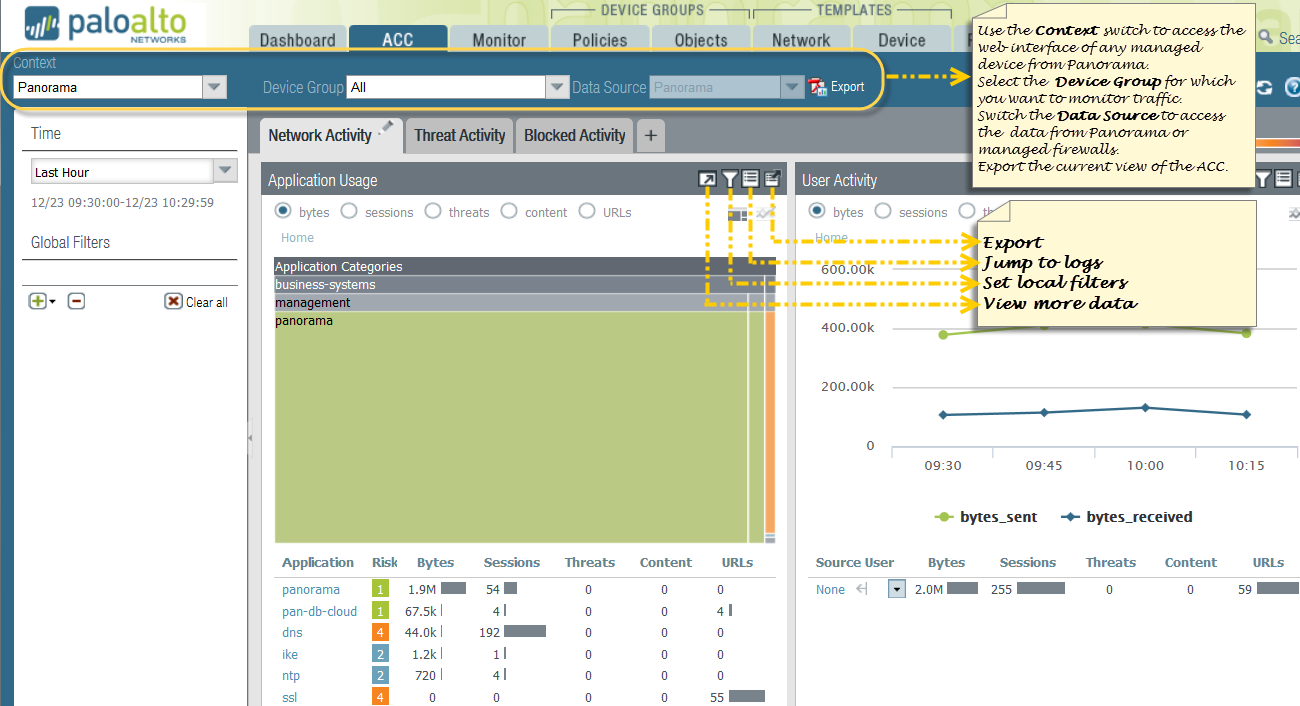Click the green panorama block in the treemap
This screenshot has width=1300, height=706.
(x=510, y=430)
